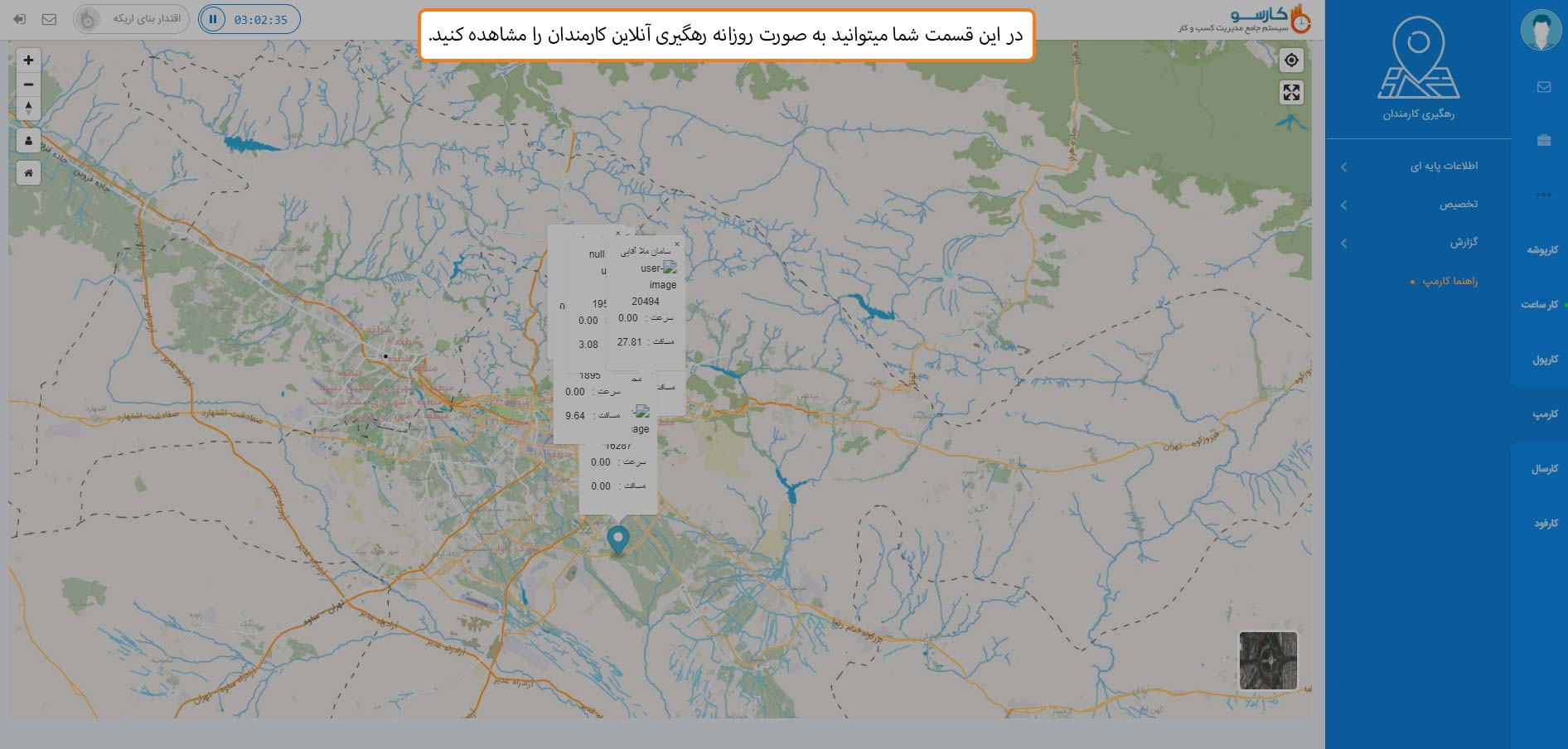
Task: Switch to the کارپول module
Action: coord(1544,360)
